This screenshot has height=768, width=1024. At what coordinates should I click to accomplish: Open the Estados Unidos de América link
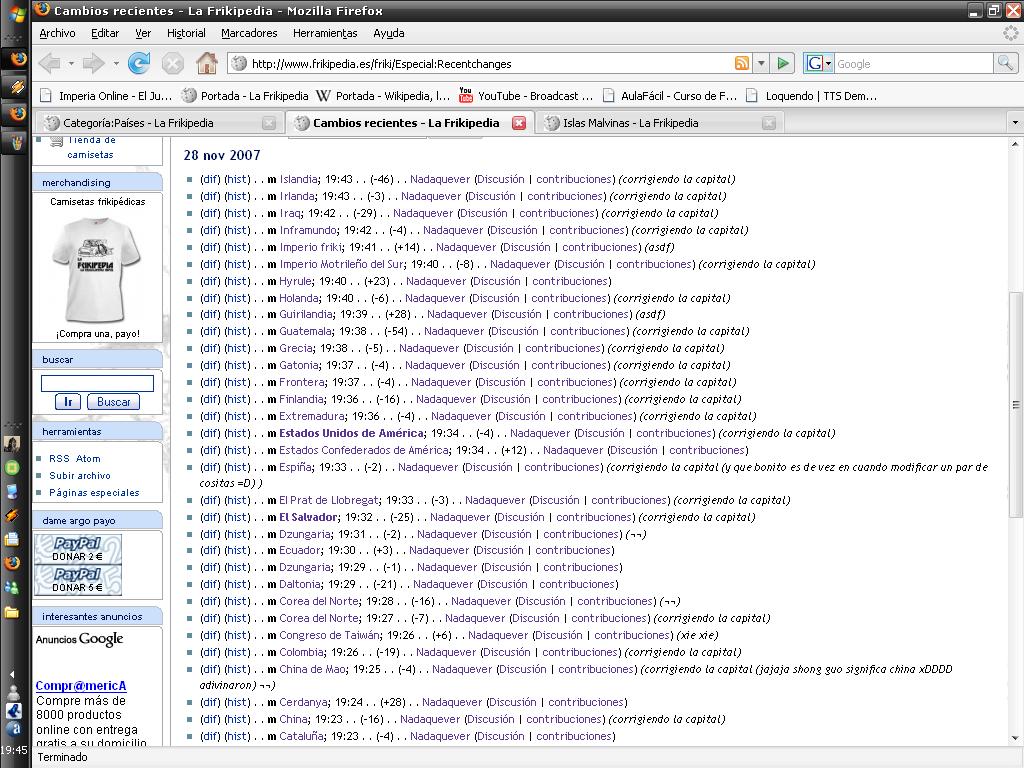[x=350, y=433]
